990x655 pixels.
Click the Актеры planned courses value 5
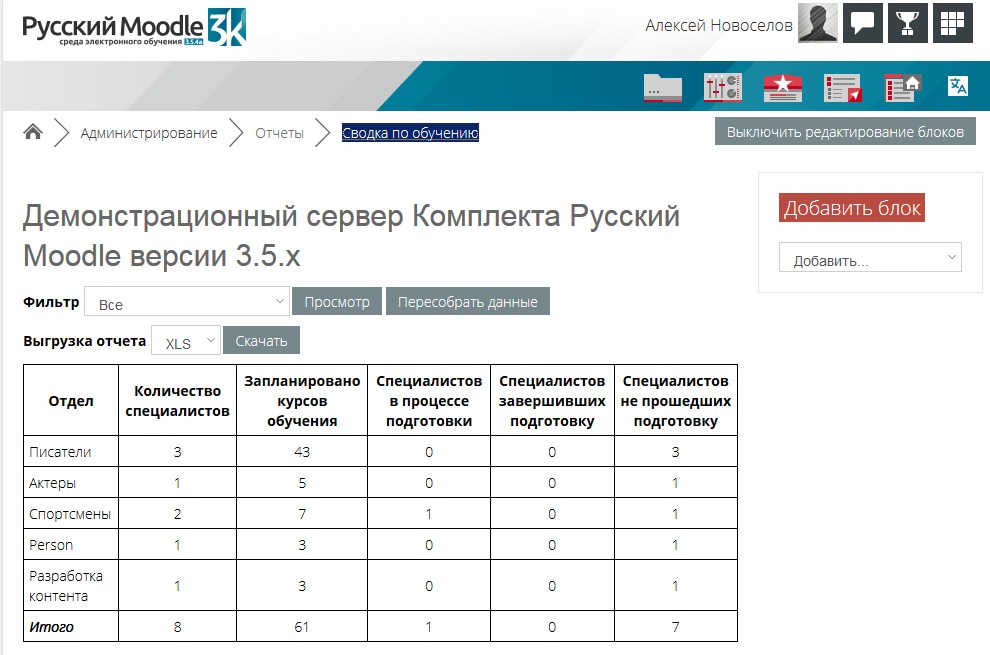click(302, 483)
